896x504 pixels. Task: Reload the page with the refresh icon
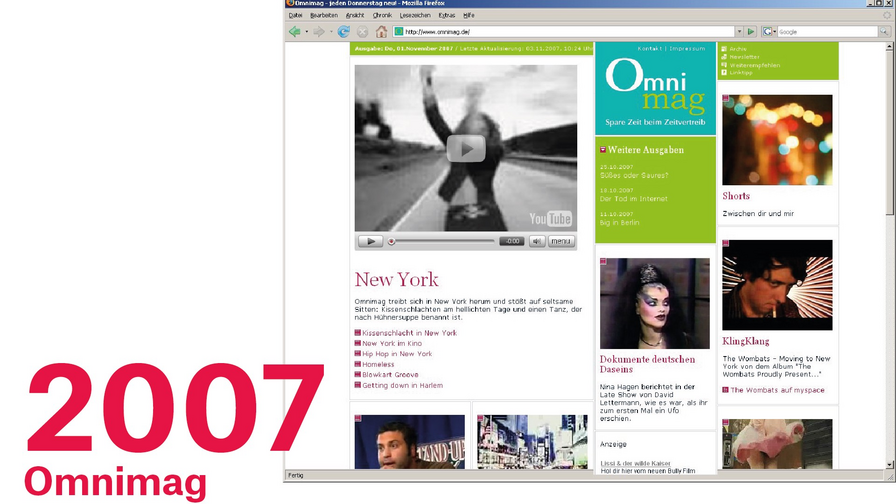point(343,32)
